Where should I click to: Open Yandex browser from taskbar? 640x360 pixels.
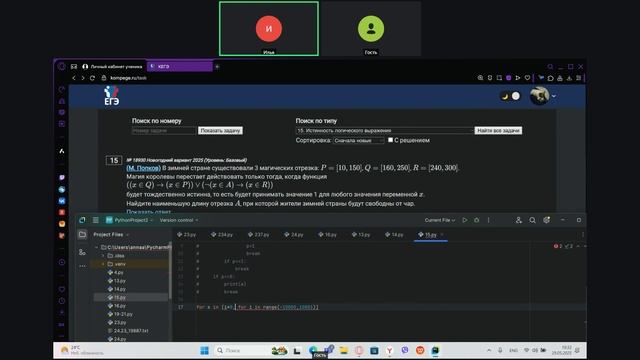390,350
